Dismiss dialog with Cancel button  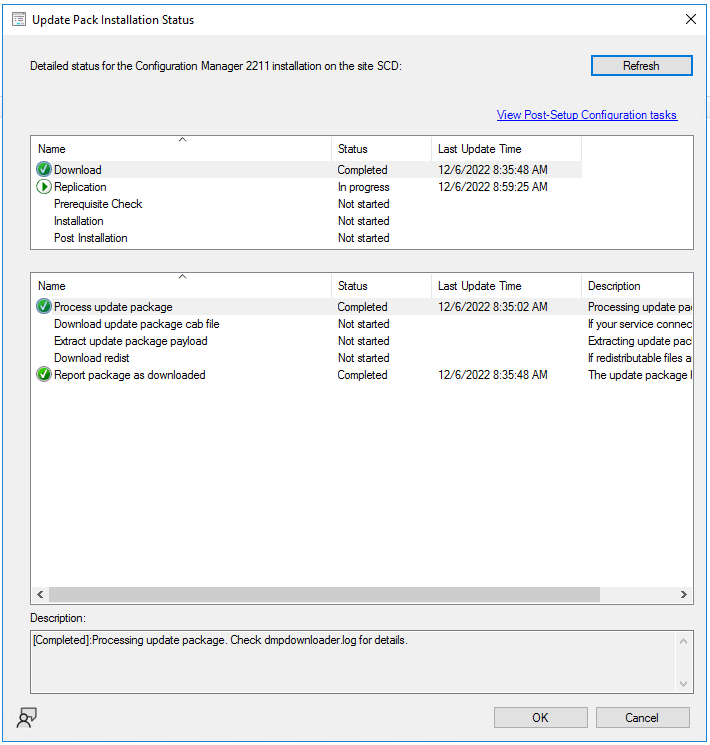click(x=642, y=717)
